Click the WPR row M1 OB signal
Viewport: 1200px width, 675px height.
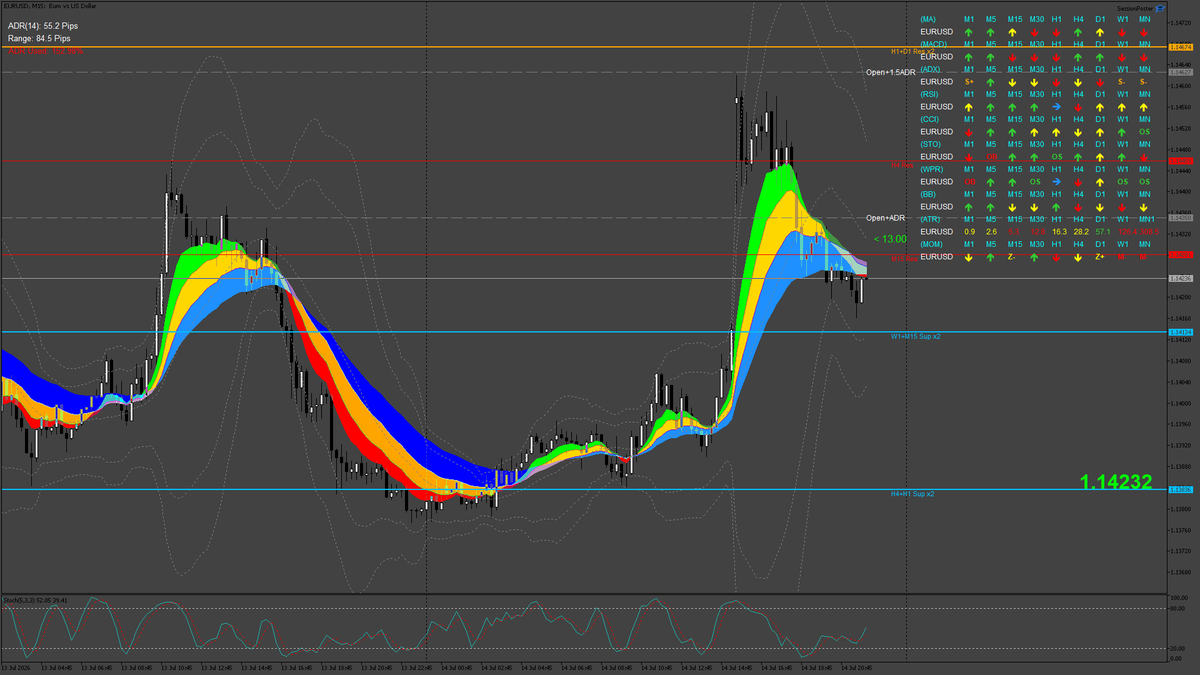[x=970, y=182]
